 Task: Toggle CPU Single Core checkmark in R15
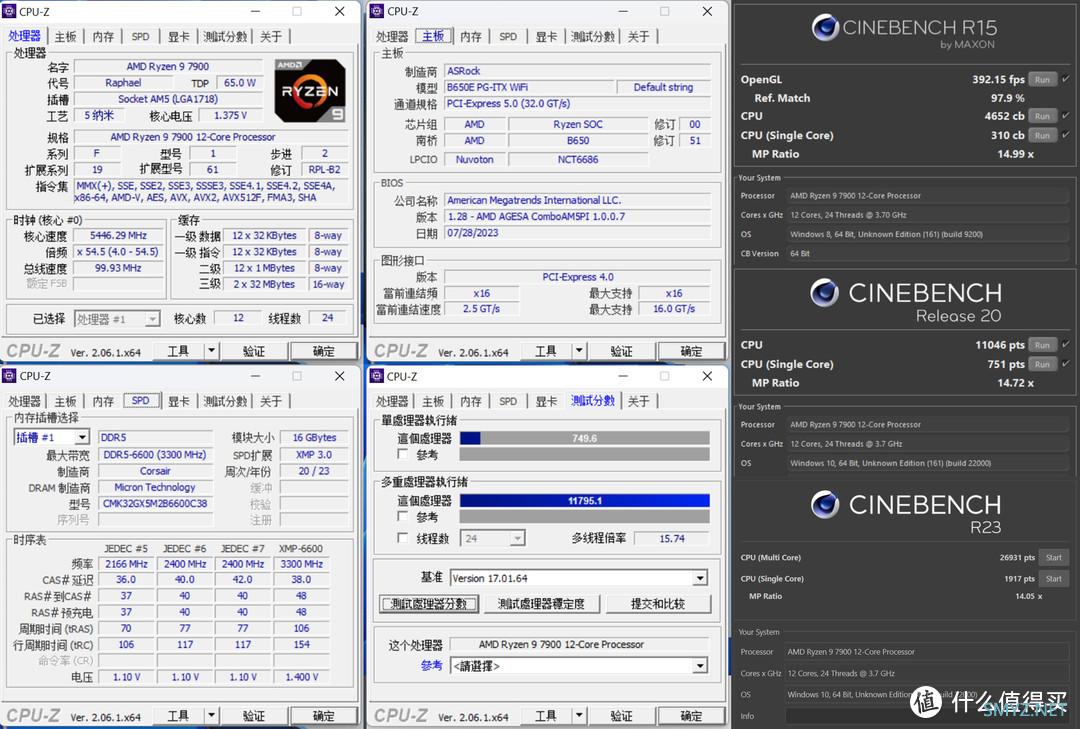point(1066,135)
